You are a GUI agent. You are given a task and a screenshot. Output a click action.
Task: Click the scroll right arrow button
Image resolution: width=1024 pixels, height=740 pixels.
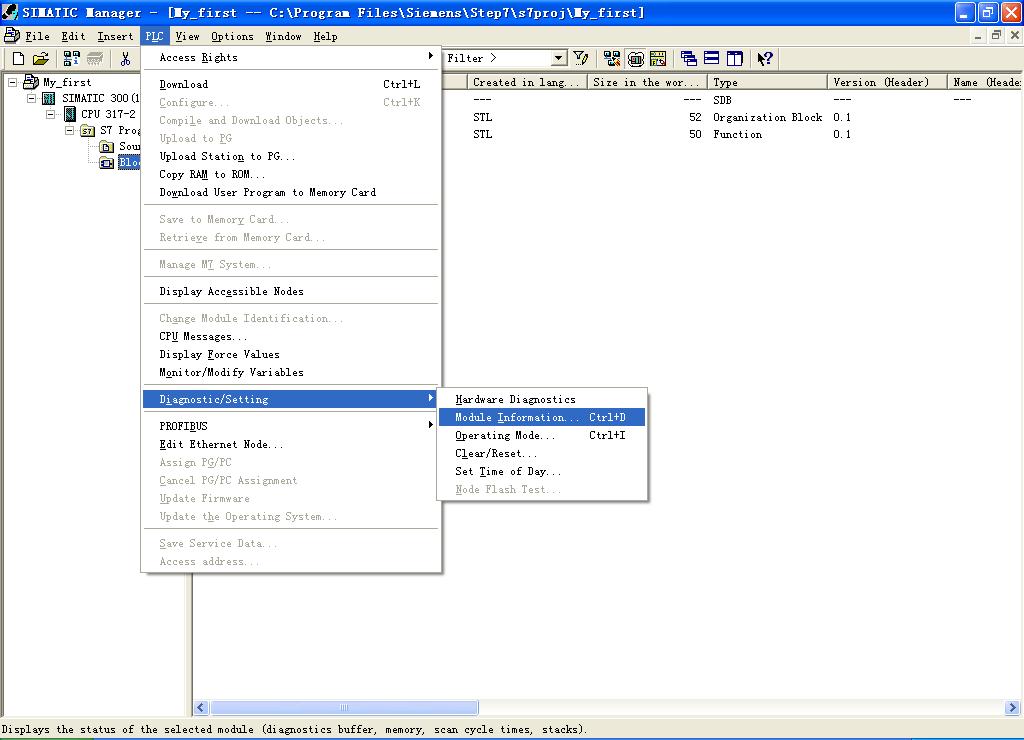1012,707
